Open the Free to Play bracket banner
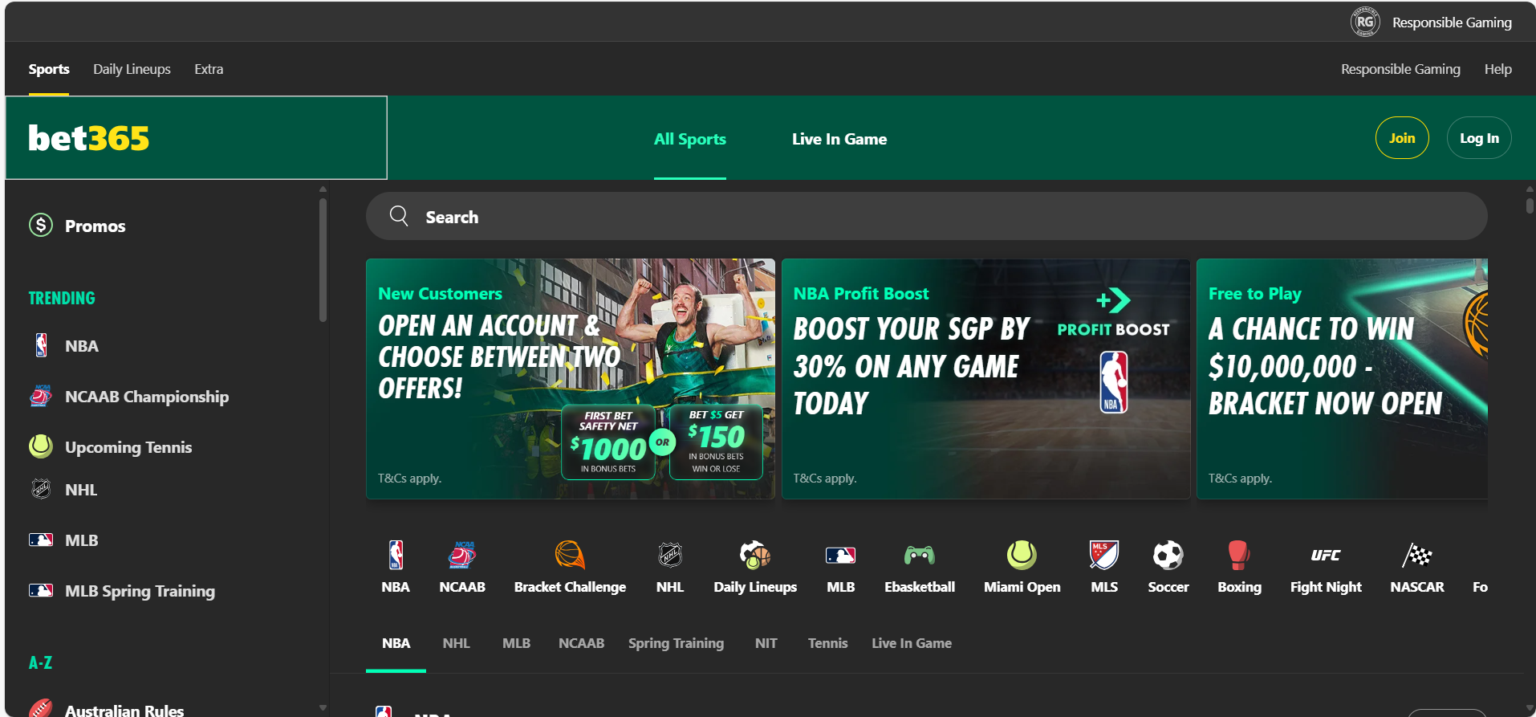 coord(1342,379)
